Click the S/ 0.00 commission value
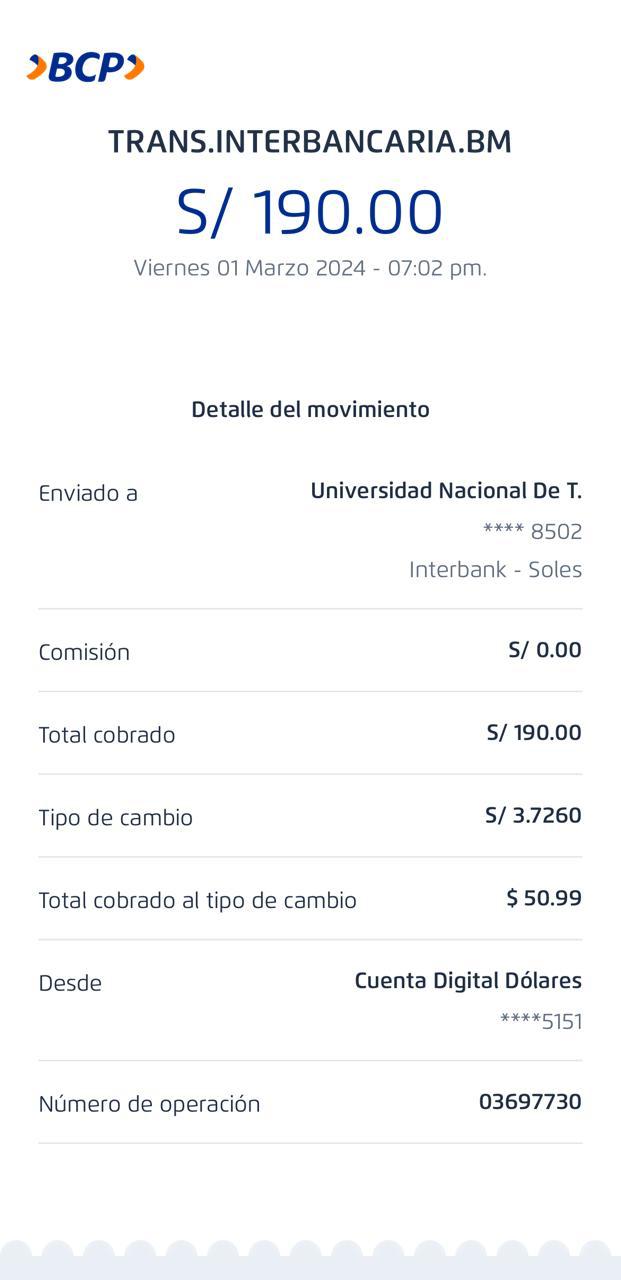 (x=544, y=650)
